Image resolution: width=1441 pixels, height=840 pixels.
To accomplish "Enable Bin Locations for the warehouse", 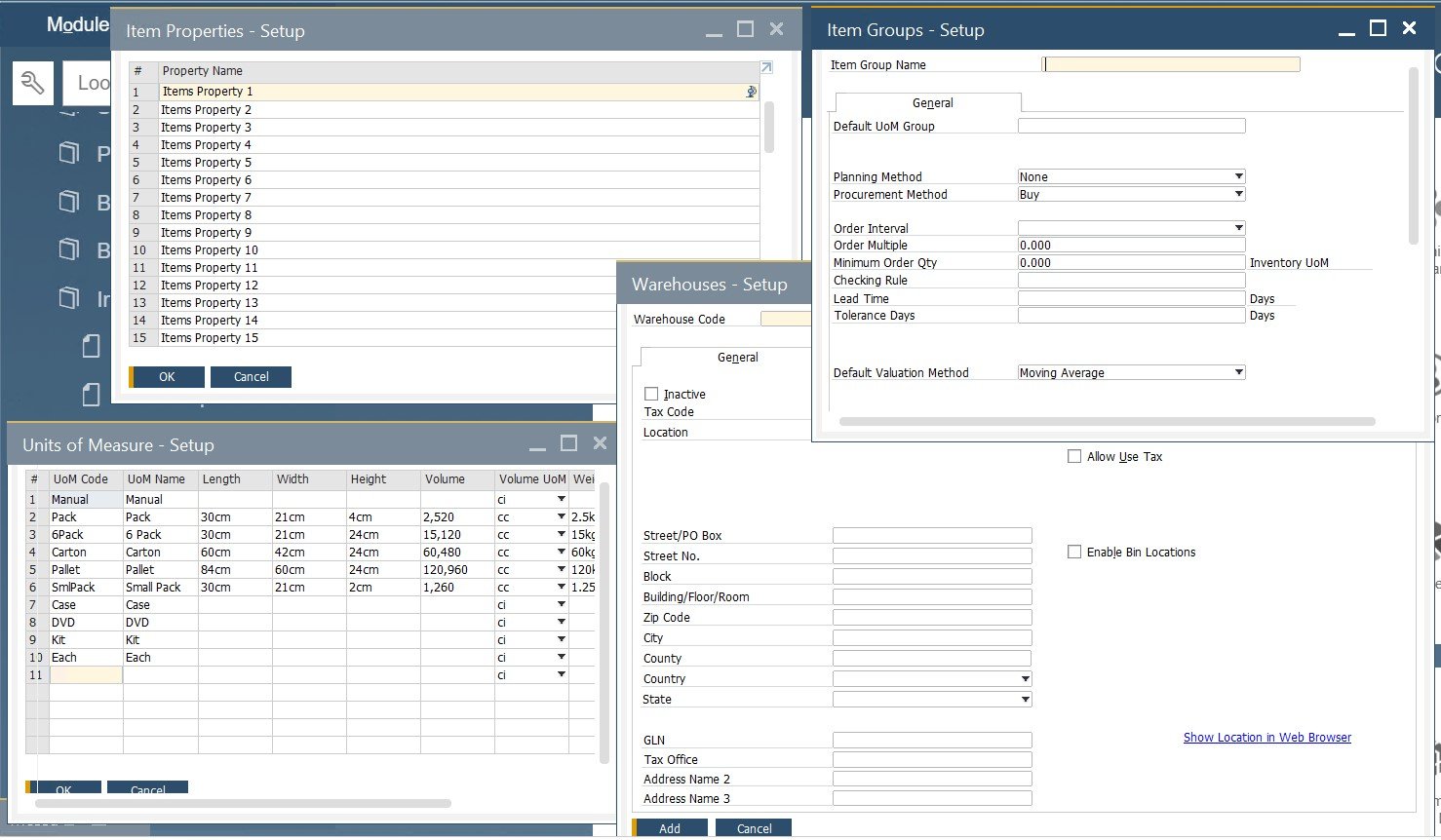I will (x=1074, y=552).
